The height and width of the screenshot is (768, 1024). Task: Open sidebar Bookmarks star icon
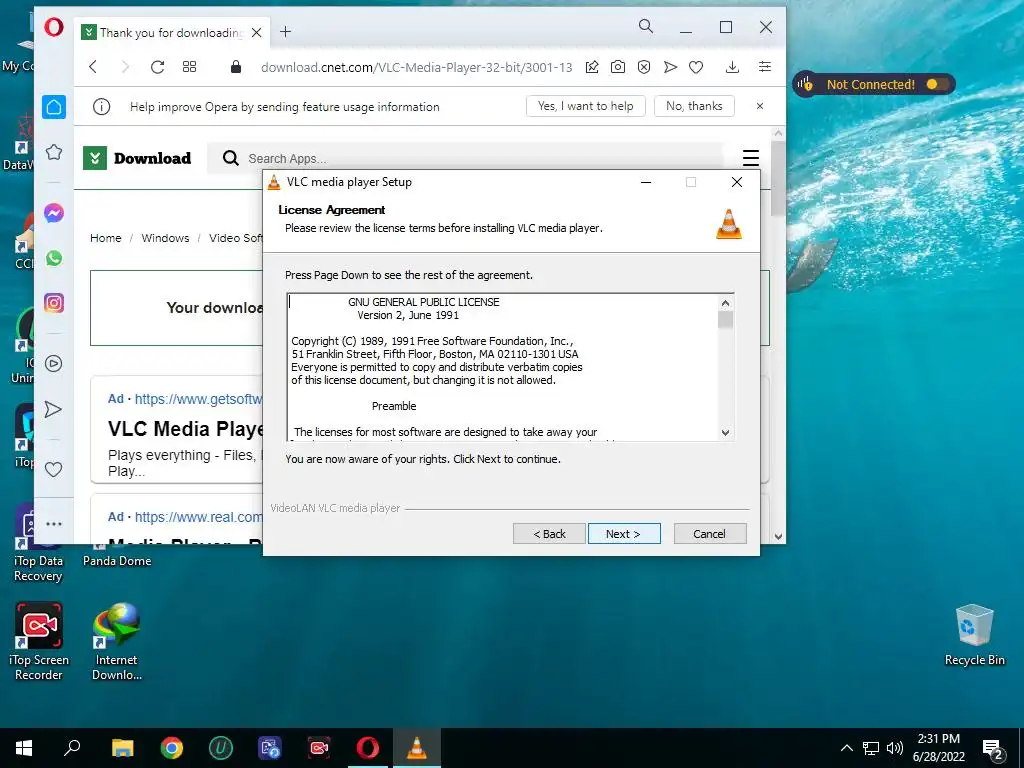coord(54,152)
